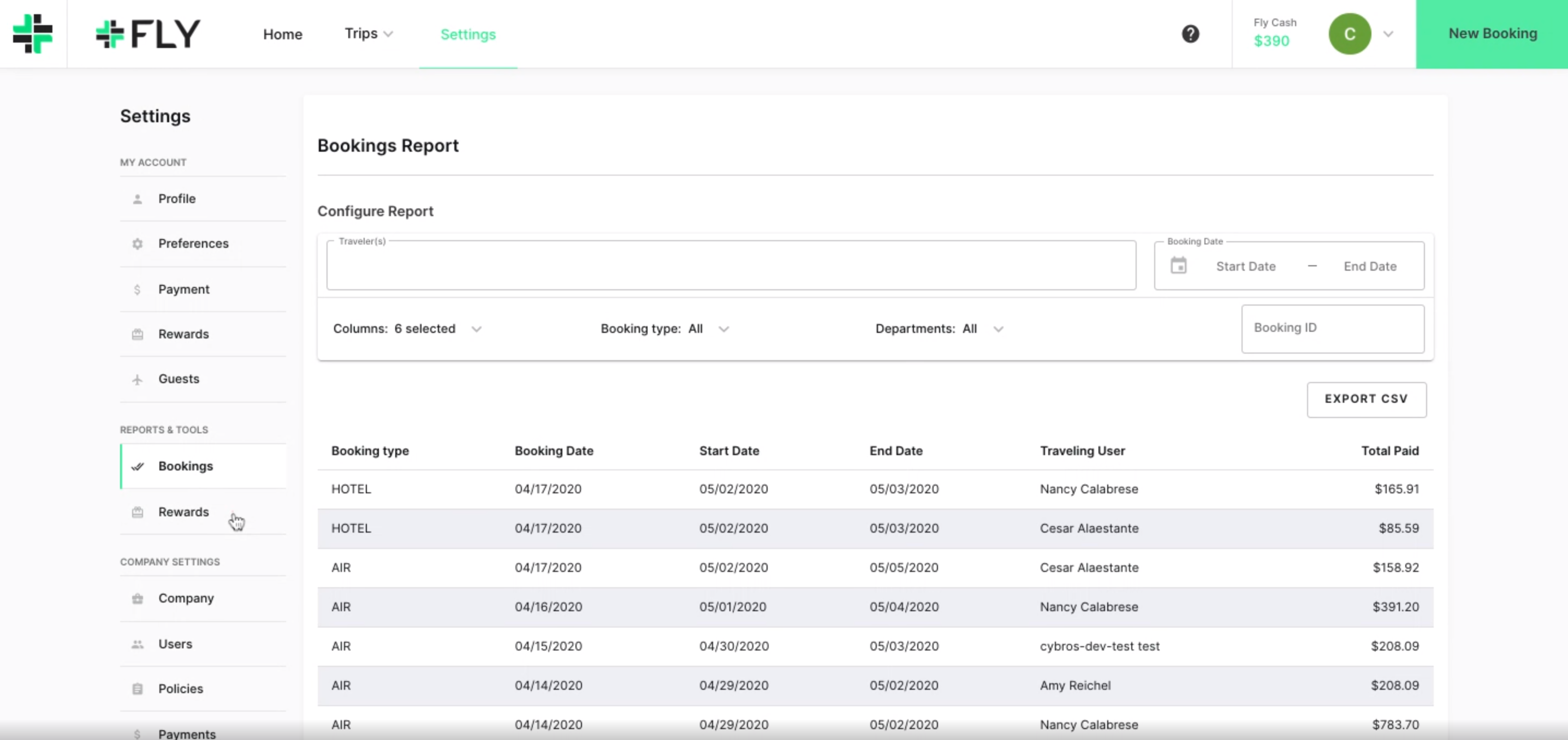Open Payment settings

click(x=203, y=290)
